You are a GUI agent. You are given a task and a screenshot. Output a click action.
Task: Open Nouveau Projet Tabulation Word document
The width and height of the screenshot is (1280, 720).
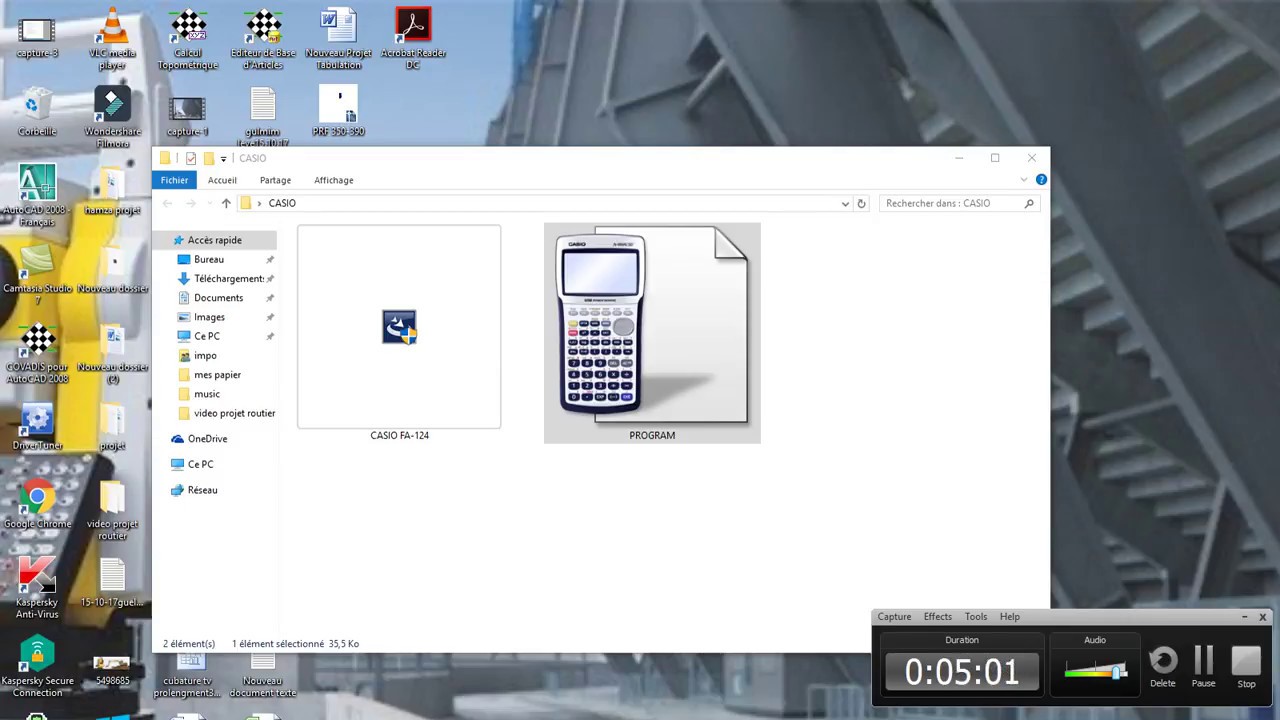pyautogui.click(x=338, y=40)
